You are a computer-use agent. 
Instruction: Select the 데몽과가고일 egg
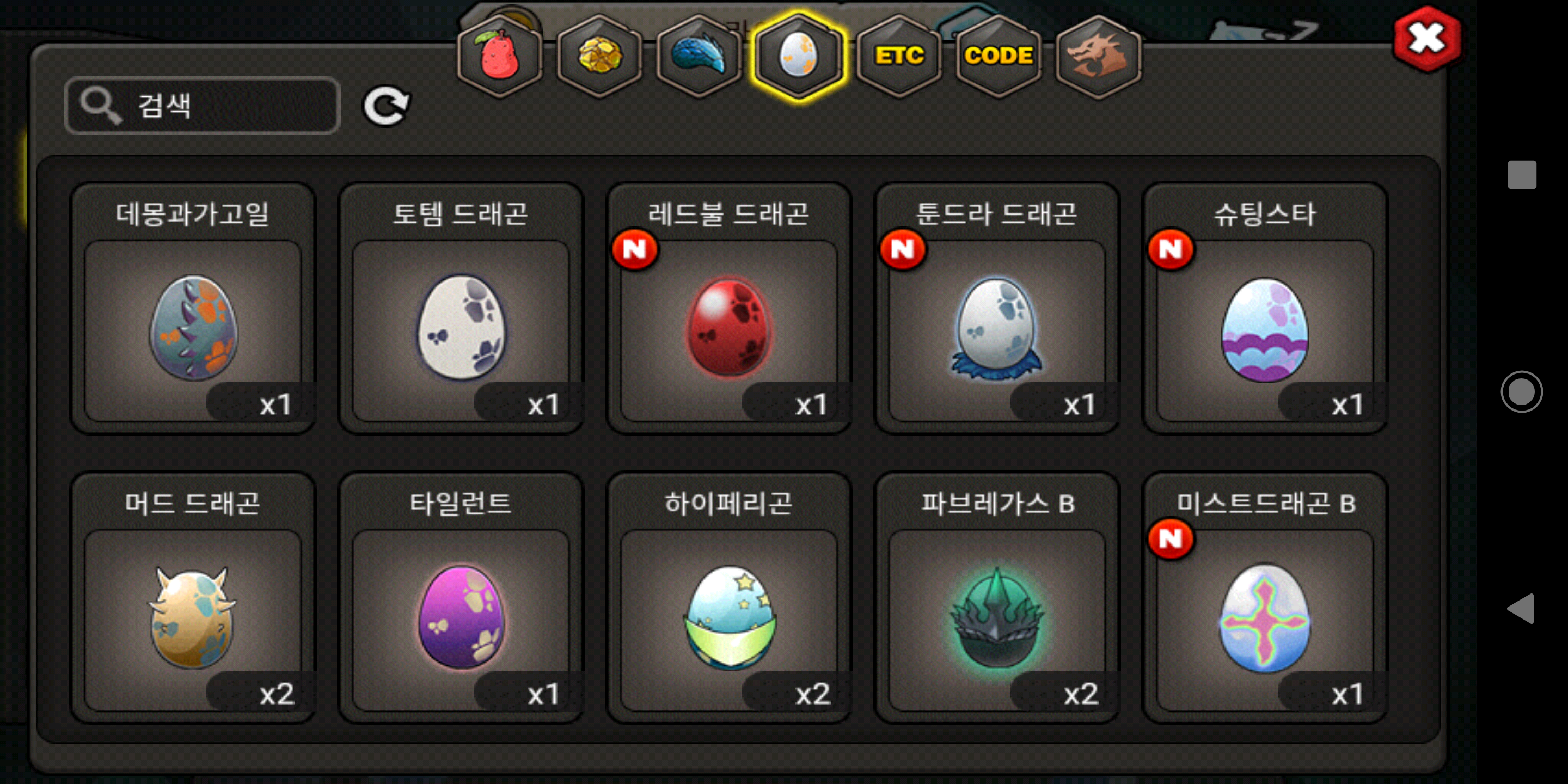(193, 309)
